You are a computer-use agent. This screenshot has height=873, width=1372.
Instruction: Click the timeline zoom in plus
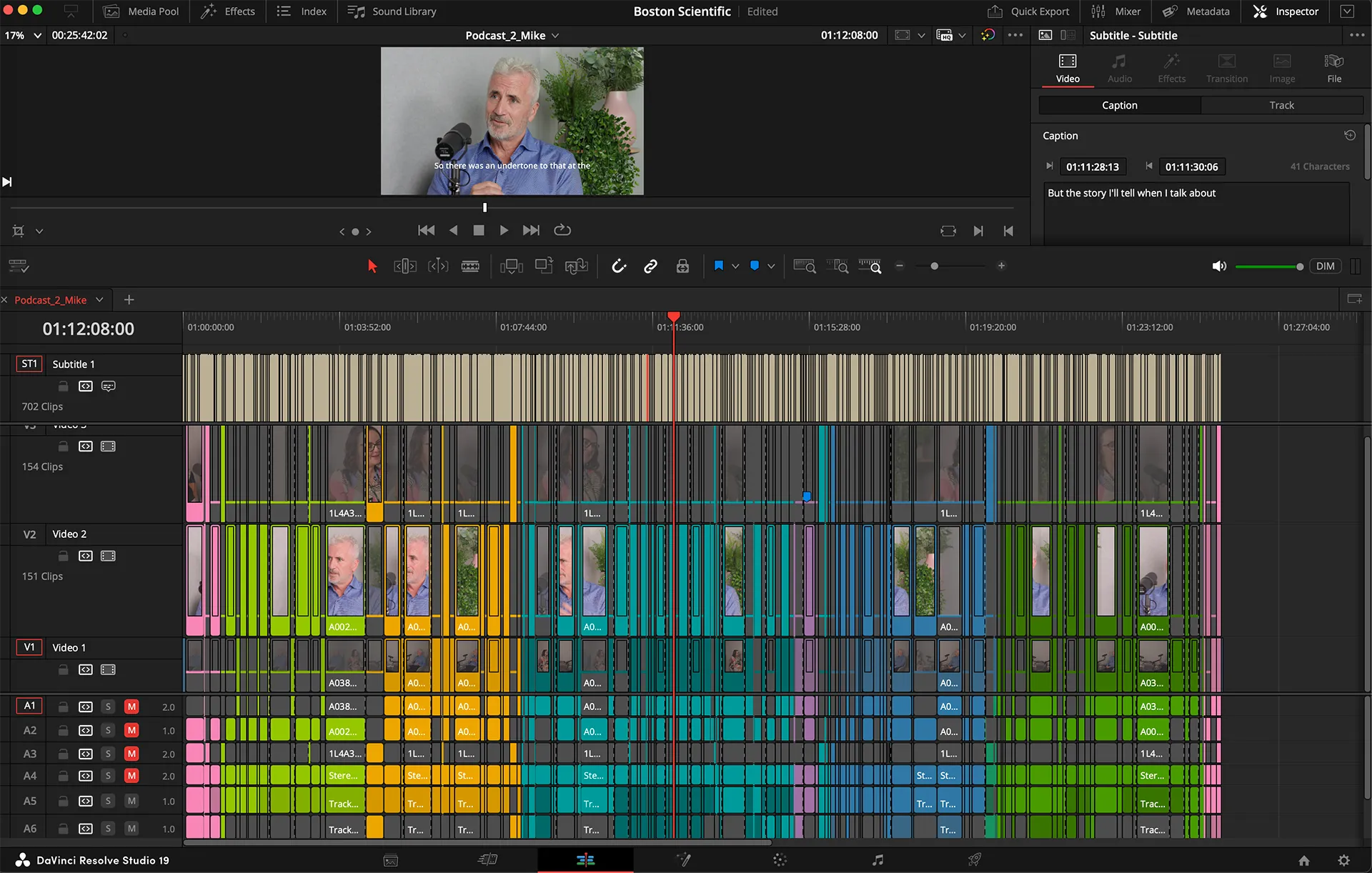click(x=1002, y=266)
